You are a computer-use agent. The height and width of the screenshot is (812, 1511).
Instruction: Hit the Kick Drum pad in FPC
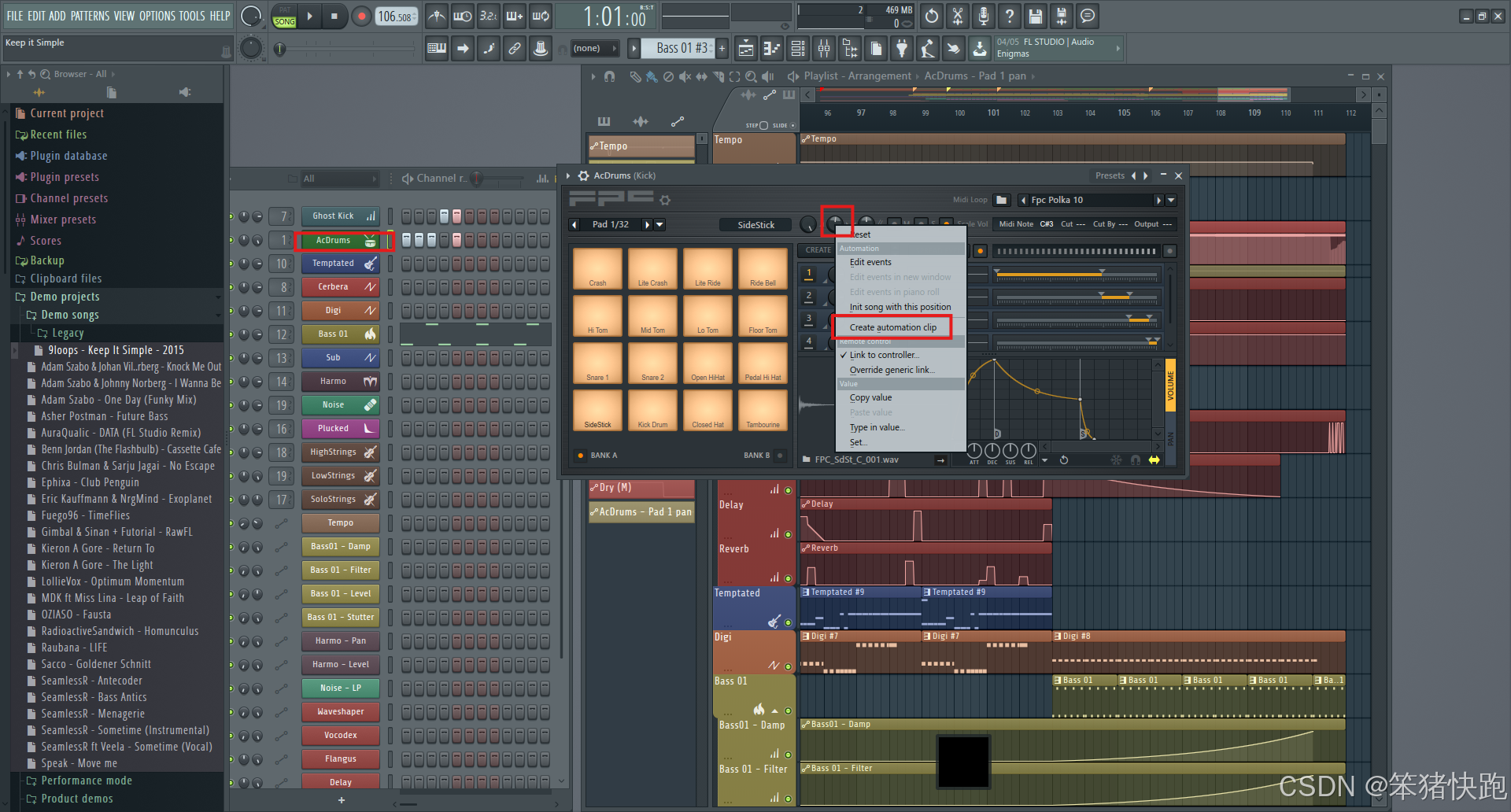652,410
